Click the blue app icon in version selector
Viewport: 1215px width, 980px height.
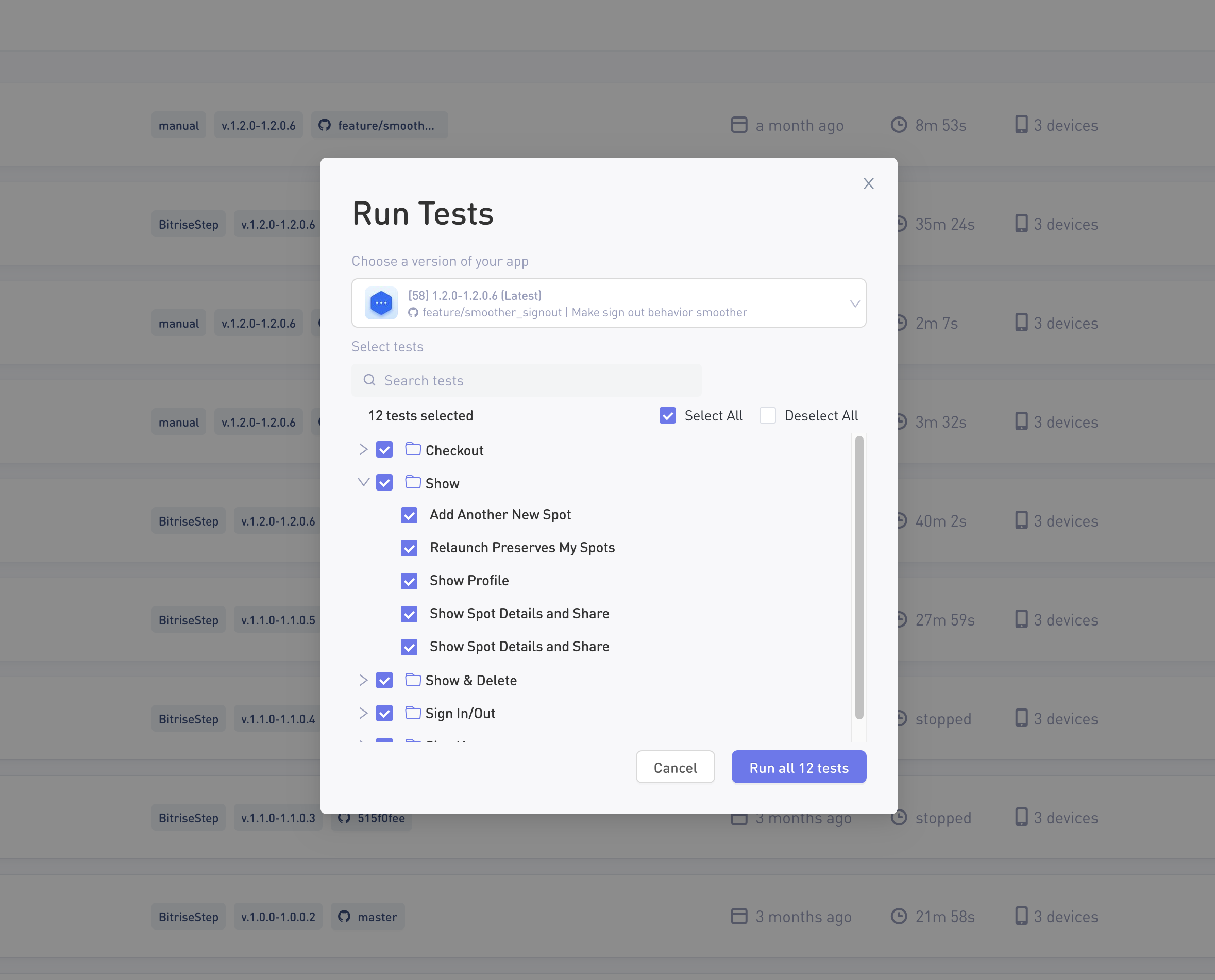point(381,303)
